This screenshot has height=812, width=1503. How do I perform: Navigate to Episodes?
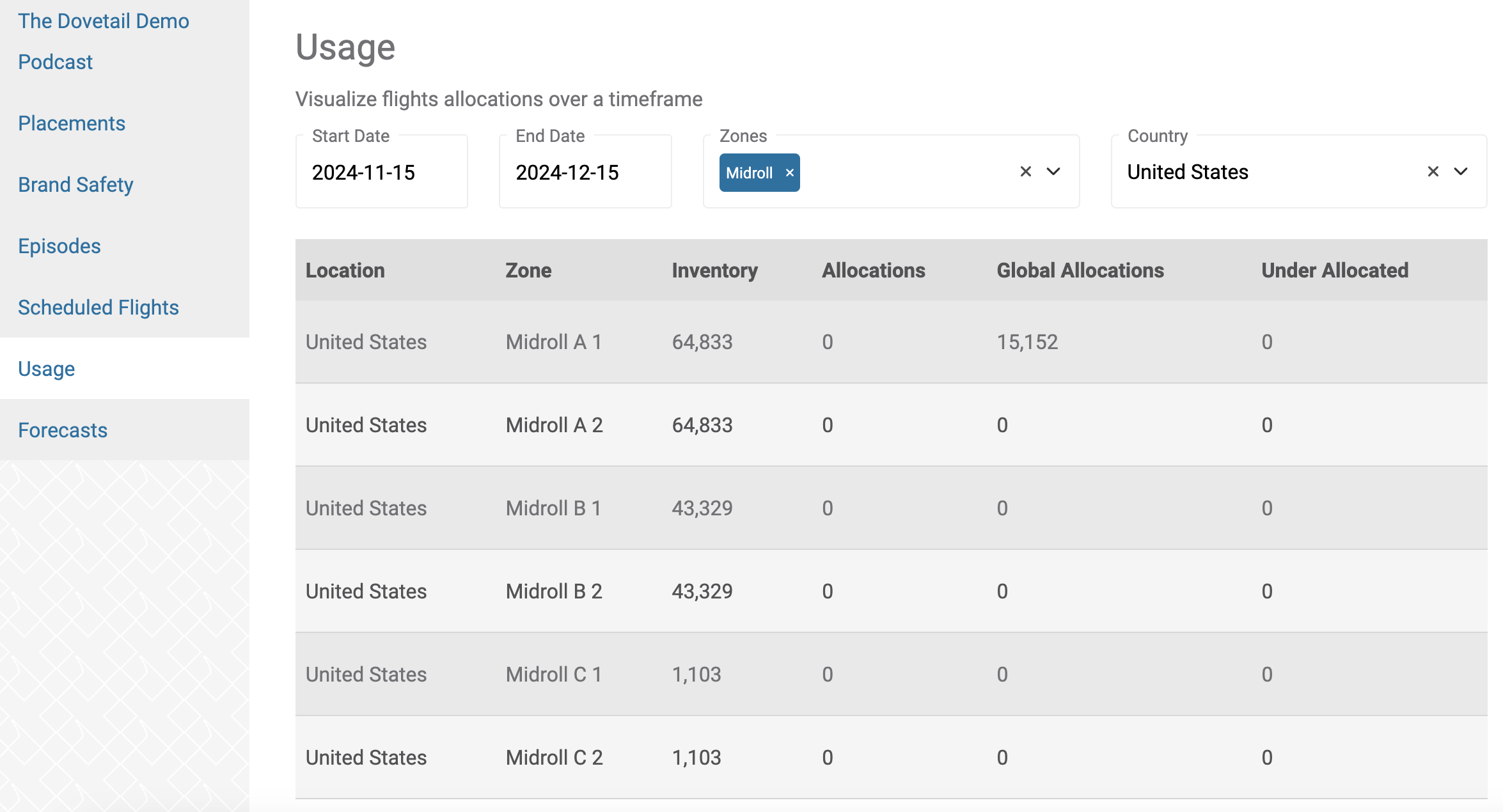59,246
